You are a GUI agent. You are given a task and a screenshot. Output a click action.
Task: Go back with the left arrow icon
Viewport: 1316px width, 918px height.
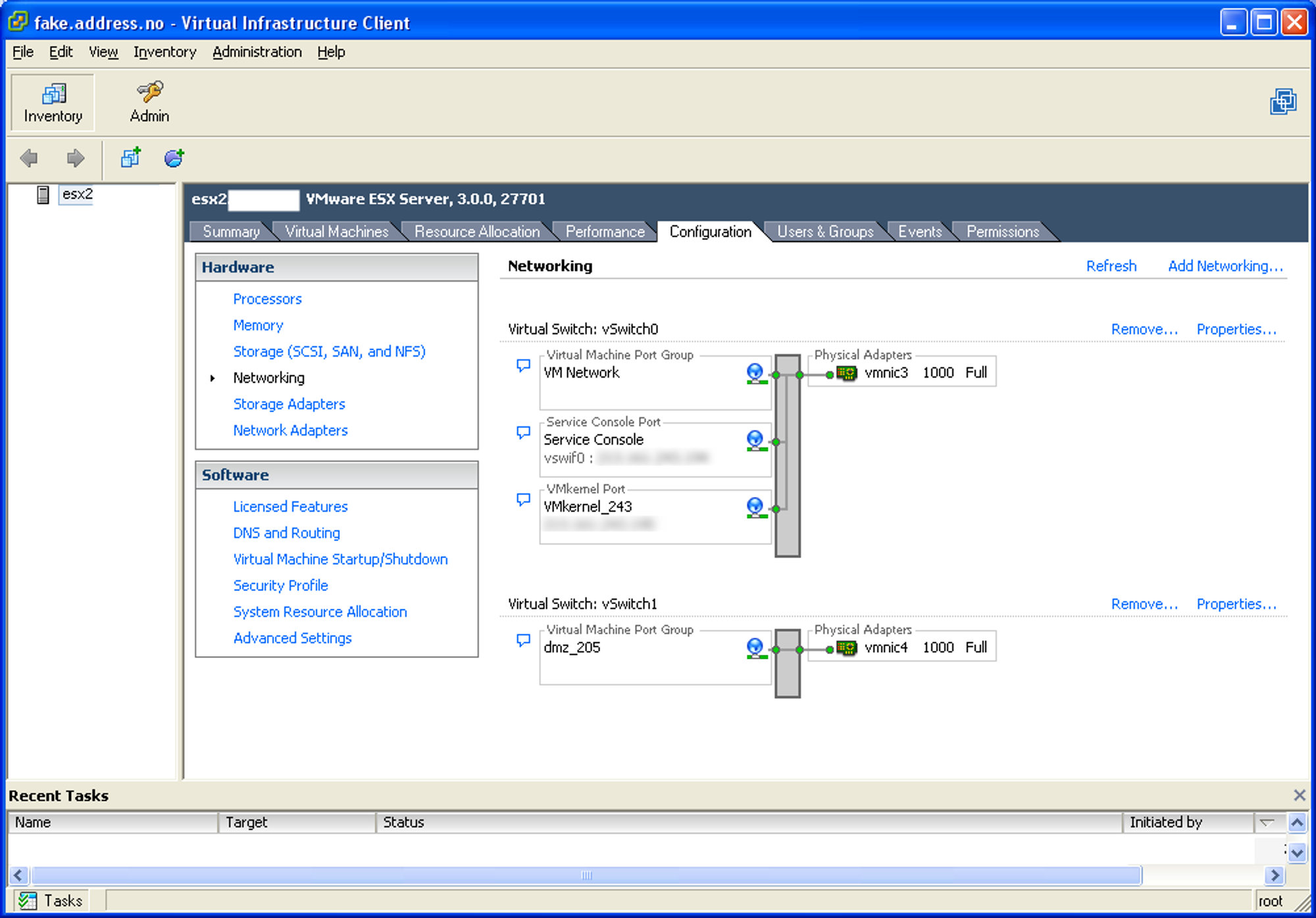pyautogui.click(x=29, y=158)
